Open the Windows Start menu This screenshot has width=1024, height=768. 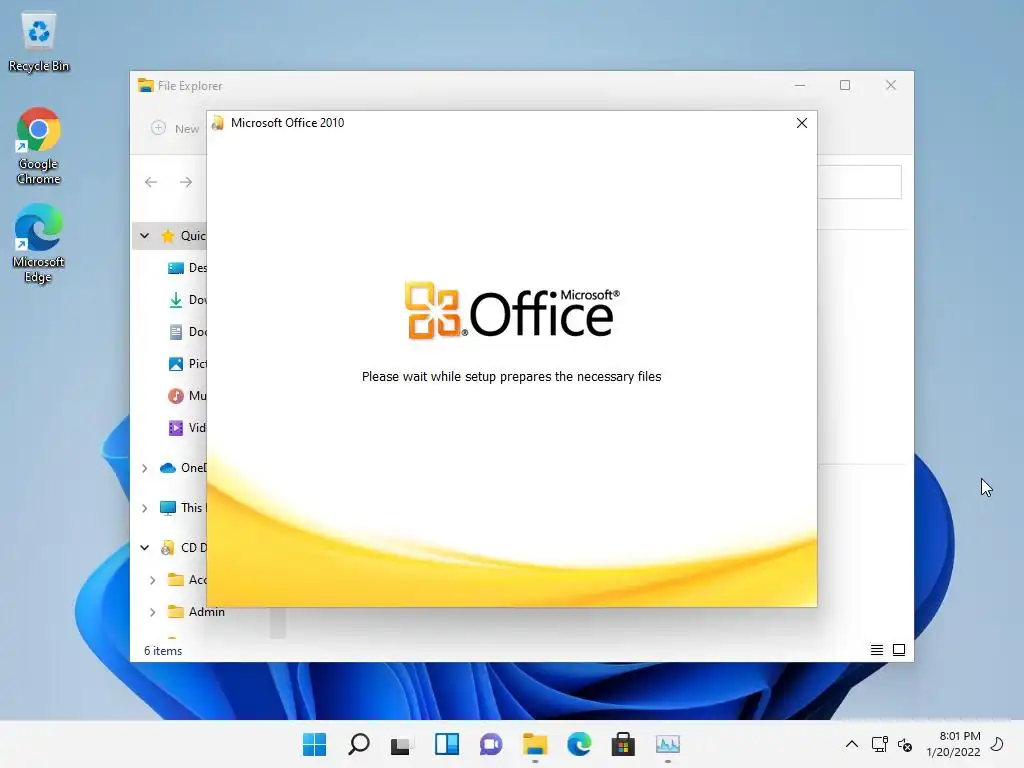click(x=314, y=744)
